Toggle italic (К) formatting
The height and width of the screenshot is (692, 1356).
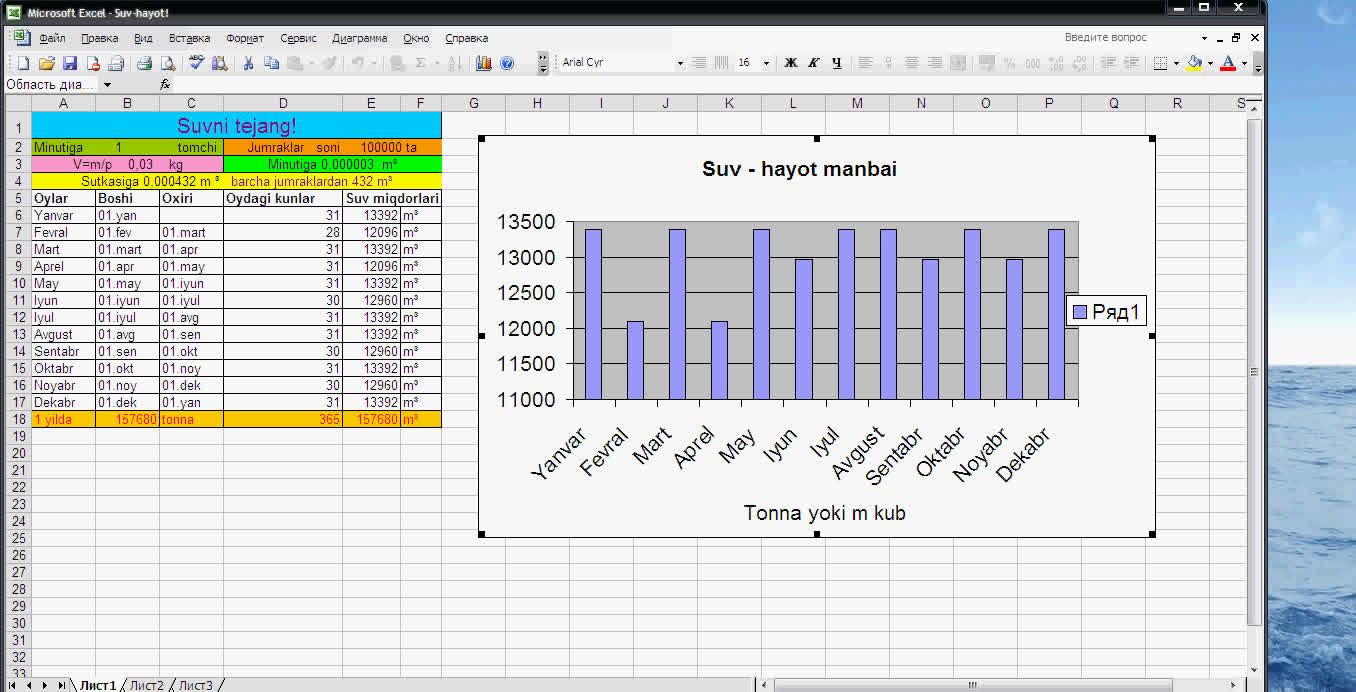pyautogui.click(x=813, y=63)
